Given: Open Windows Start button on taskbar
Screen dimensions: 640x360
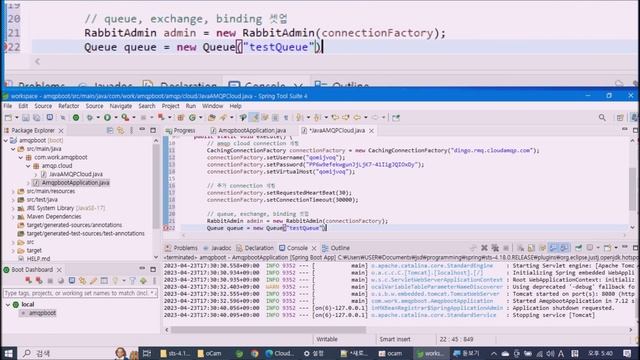Looking at the screenshot, I should [8, 353].
